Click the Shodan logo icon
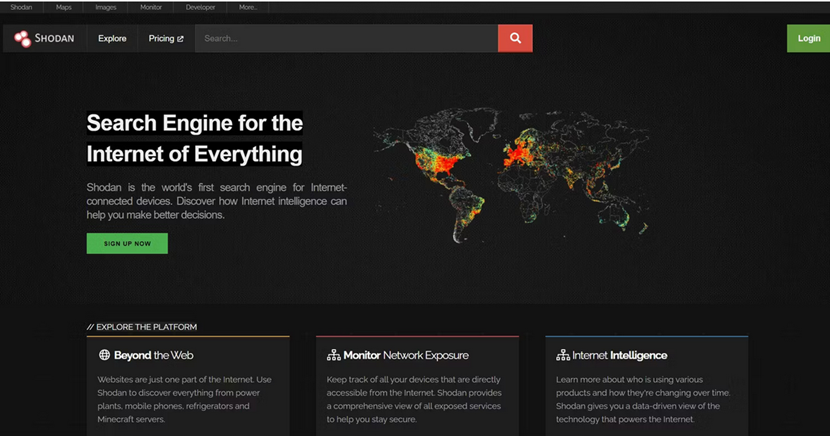 [23, 39]
